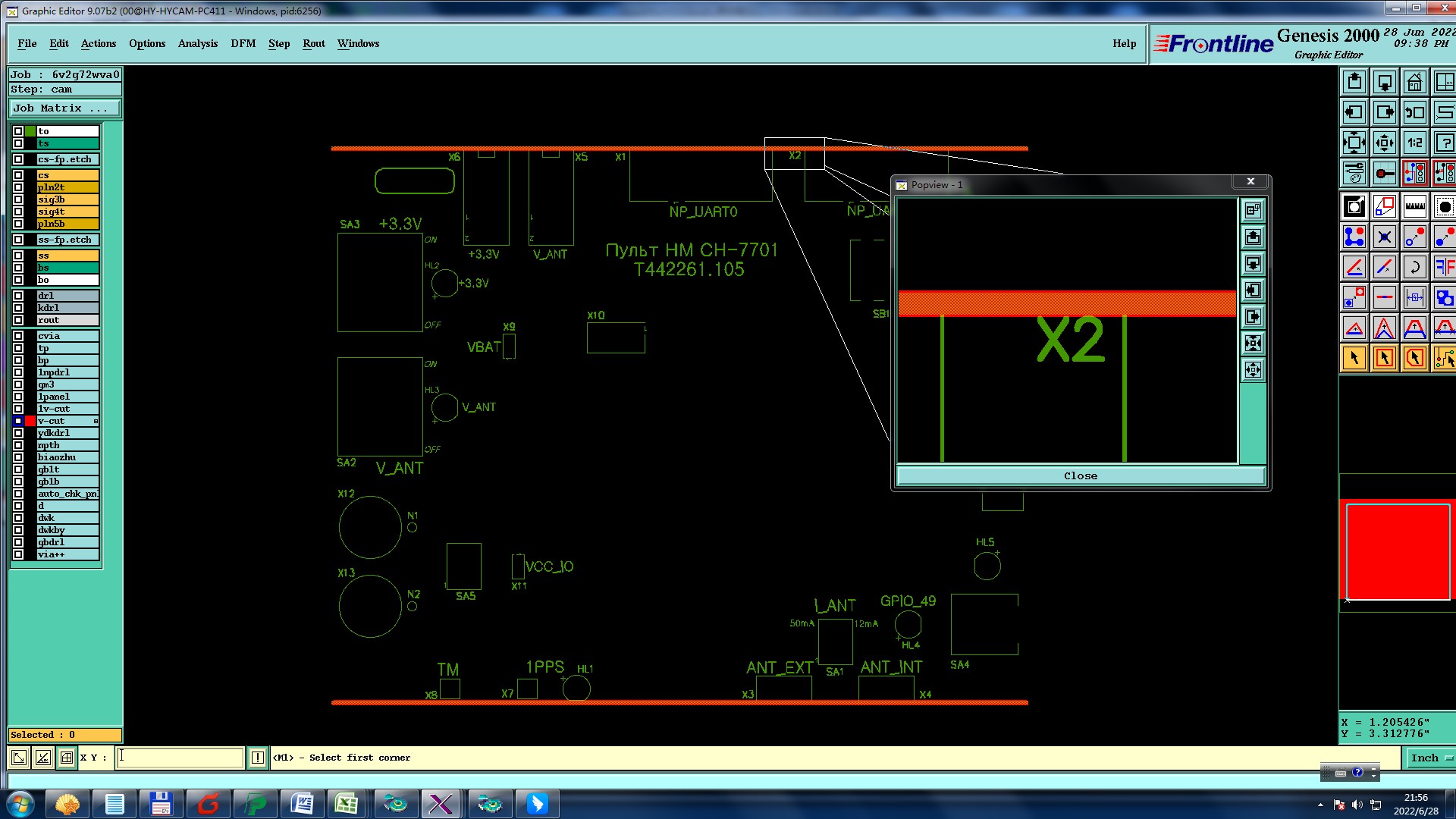
Task: Show hidden system tray icons arrow
Action: point(1320,805)
